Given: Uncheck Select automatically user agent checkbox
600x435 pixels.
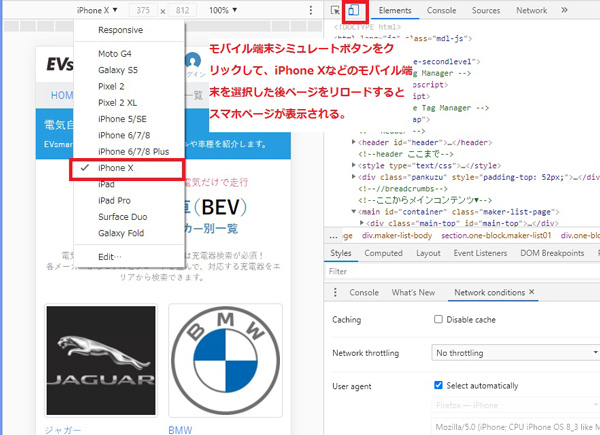Looking at the screenshot, I should tap(438, 385).
